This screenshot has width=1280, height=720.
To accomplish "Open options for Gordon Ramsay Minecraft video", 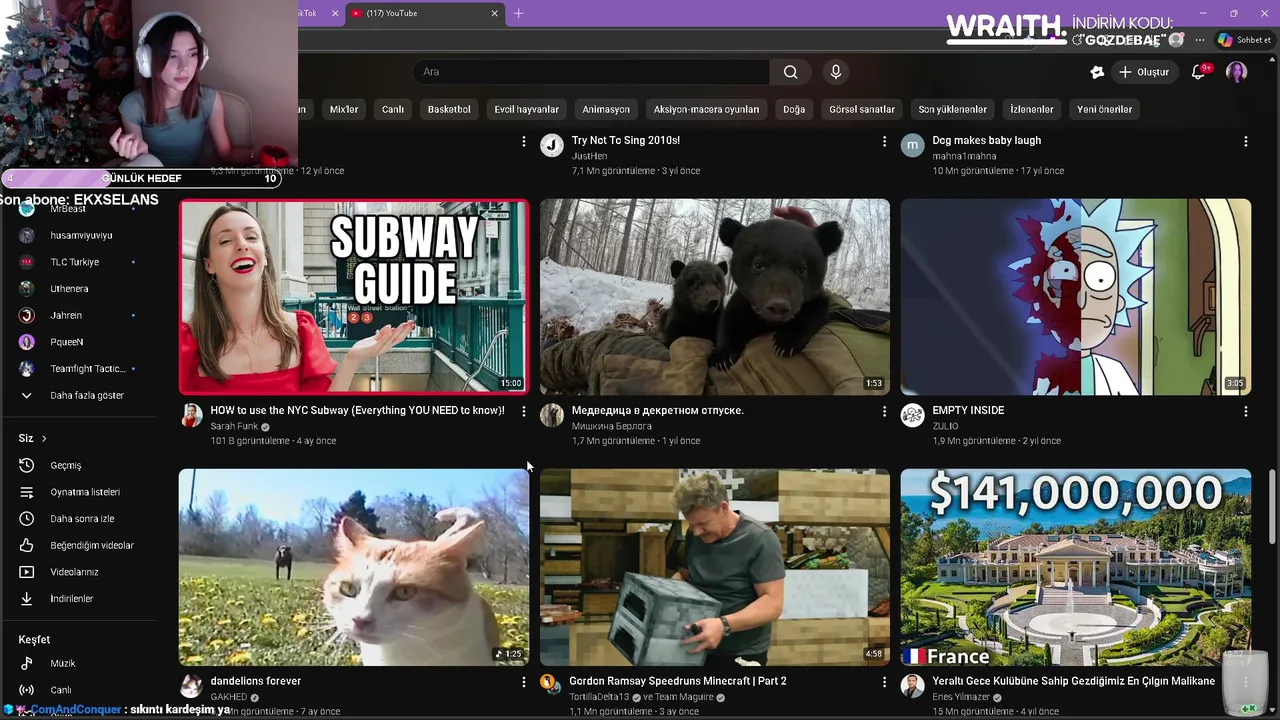I will (x=884, y=682).
